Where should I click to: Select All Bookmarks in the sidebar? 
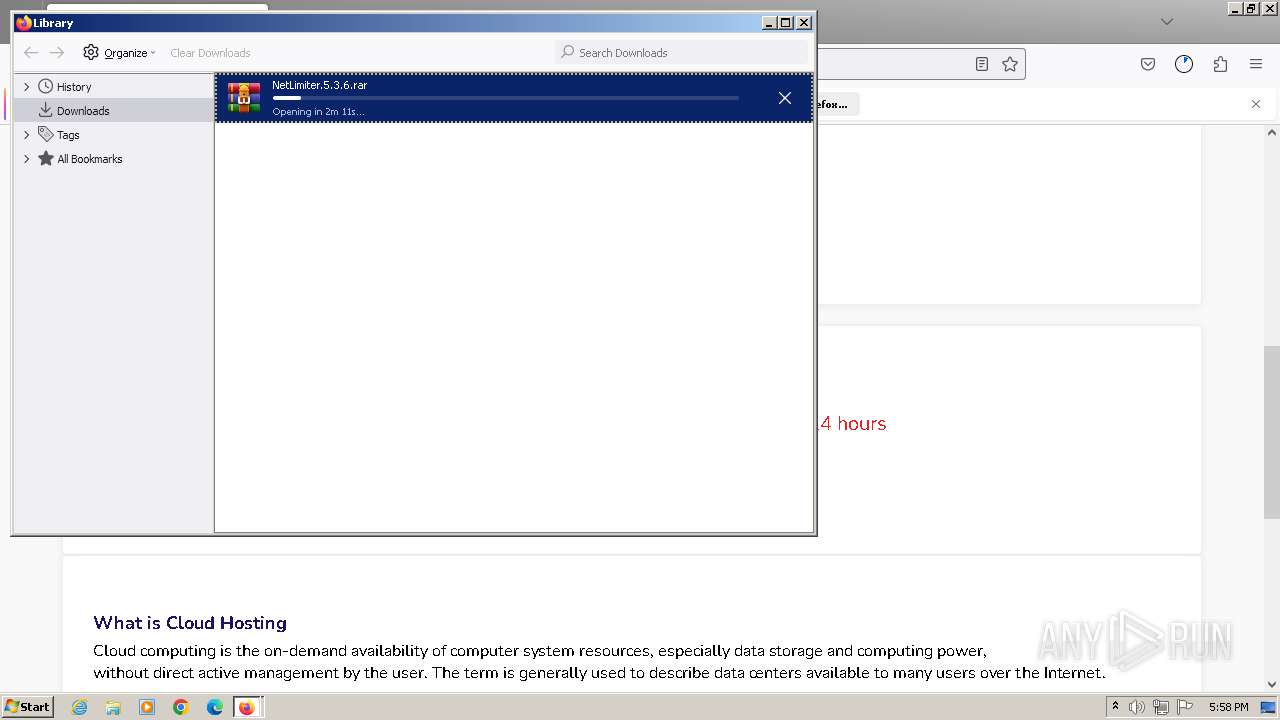tap(90, 159)
